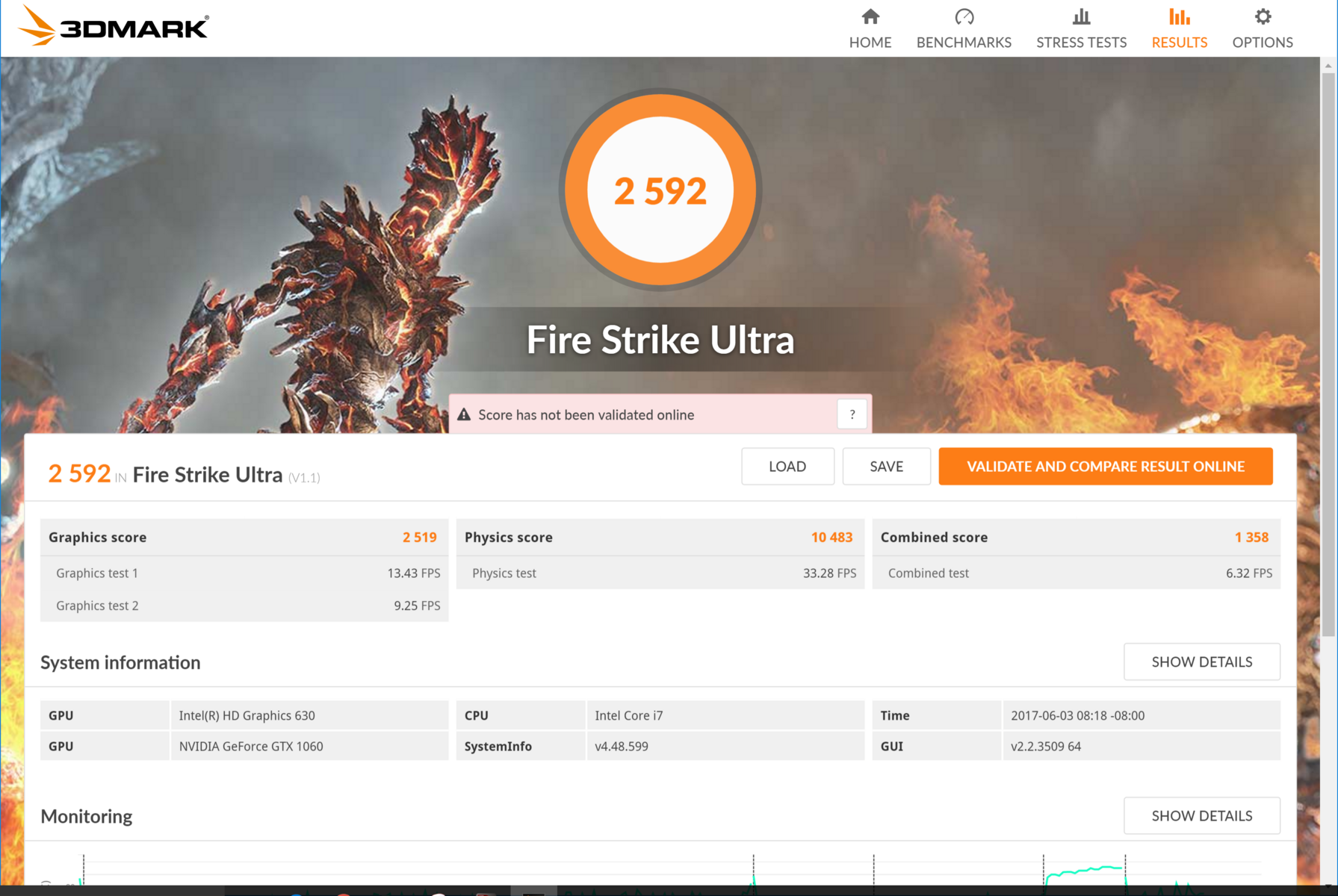The height and width of the screenshot is (896, 1338).
Task: Open the OPTIONS tab
Action: click(1263, 28)
